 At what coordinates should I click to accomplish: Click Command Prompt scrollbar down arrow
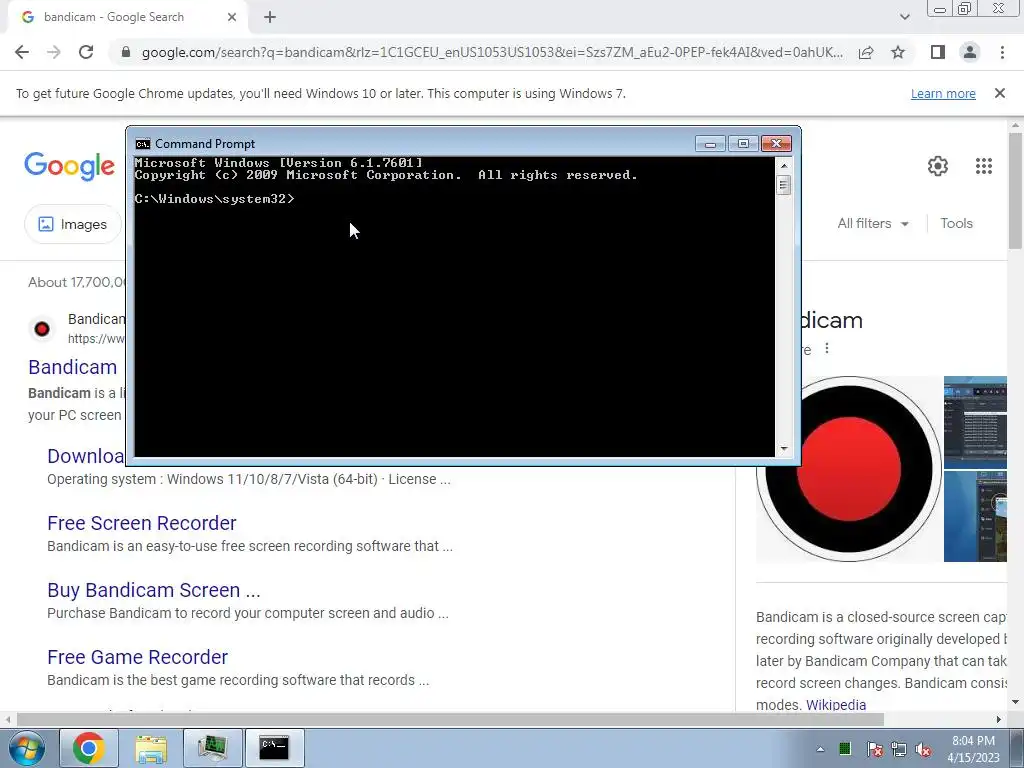784,449
